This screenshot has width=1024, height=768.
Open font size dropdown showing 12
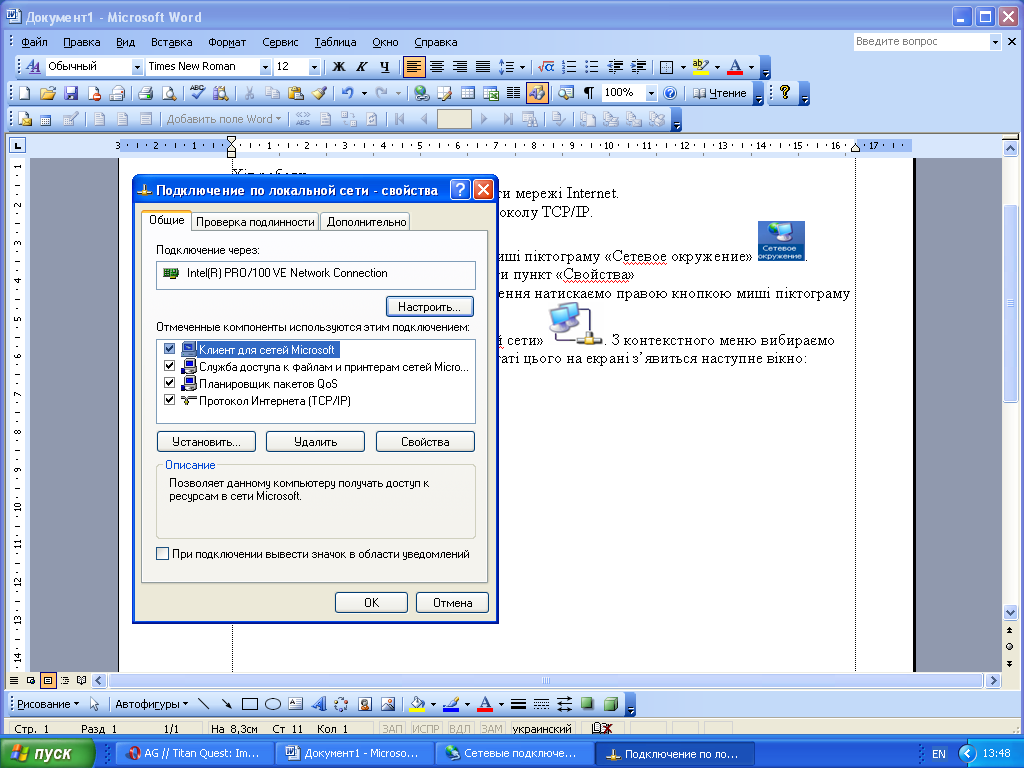(314, 67)
